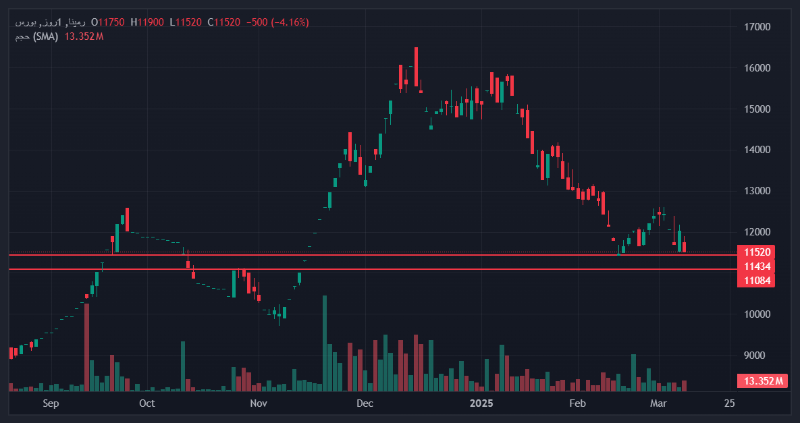The width and height of the screenshot is (800, 423).
Task: Select the close value C11520 in the legend
Action: click(224, 22)
